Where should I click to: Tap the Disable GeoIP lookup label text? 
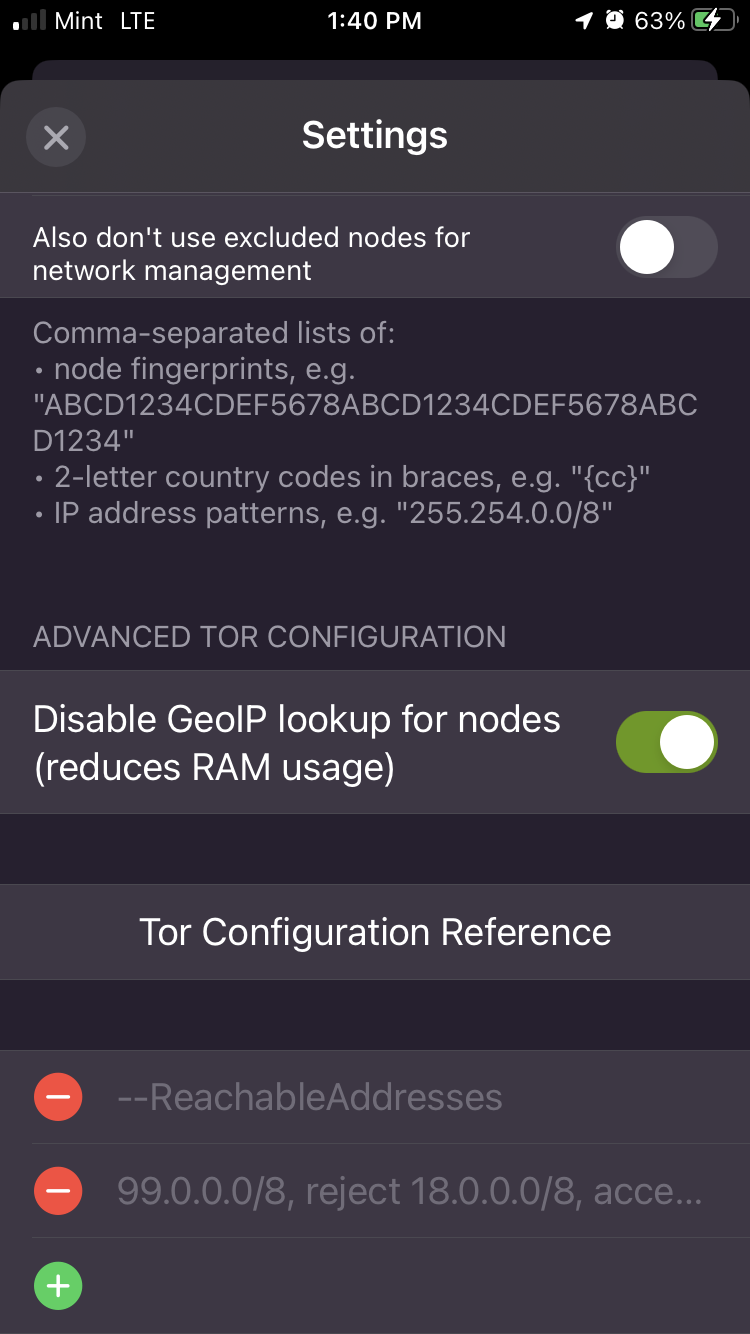click(297, 743)
